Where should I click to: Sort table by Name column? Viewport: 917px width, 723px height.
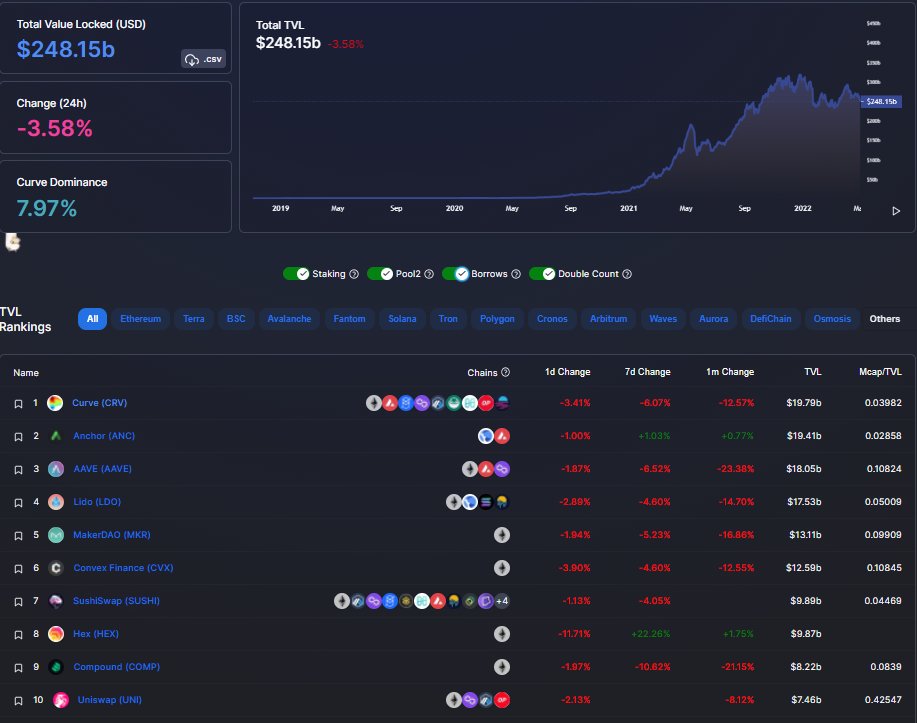click(x=26, y=373)
